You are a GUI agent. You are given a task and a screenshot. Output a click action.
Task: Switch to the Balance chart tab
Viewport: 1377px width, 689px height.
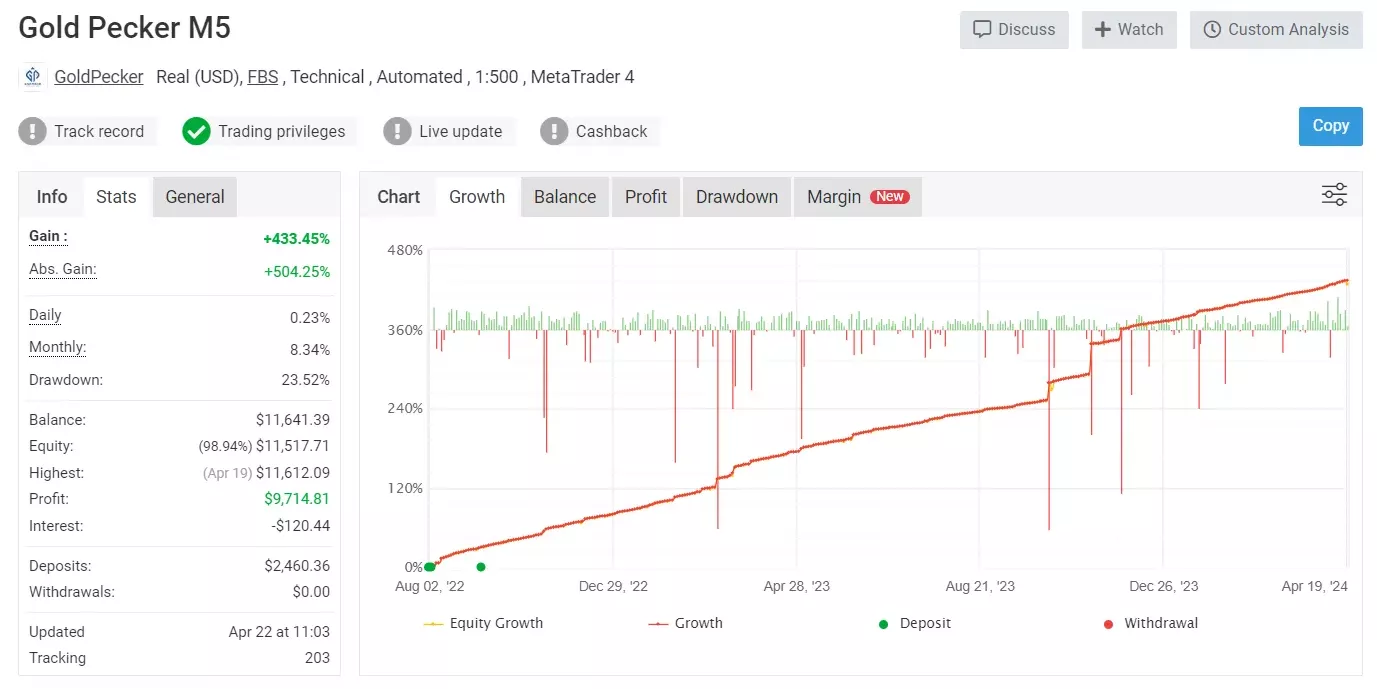click(565, 197)
